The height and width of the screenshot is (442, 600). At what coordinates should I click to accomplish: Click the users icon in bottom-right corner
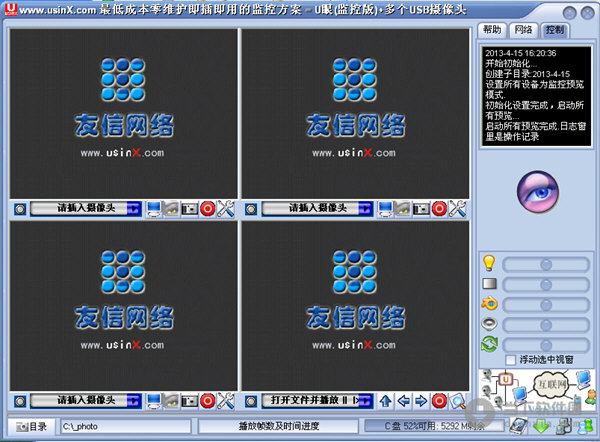[585, 426]
